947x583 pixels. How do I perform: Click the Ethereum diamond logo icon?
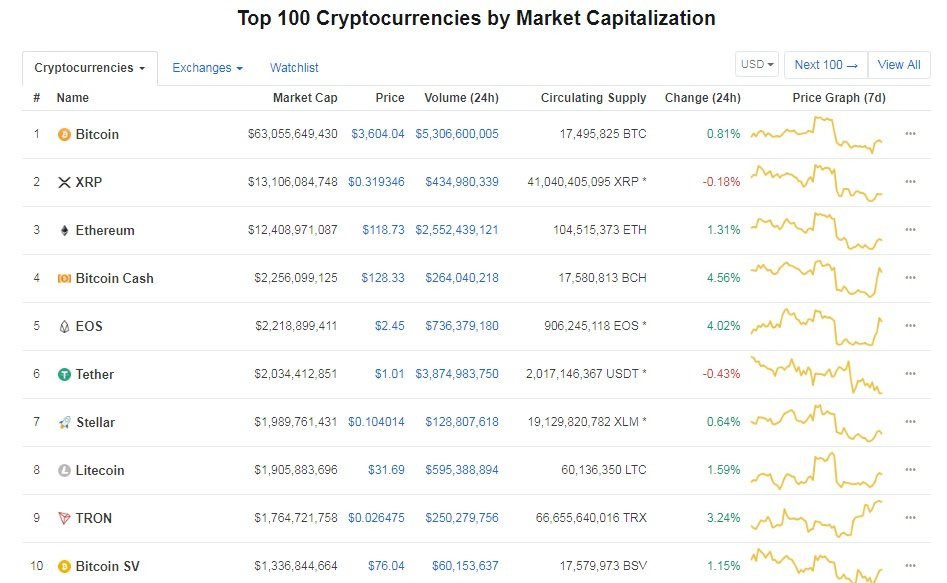[x=64, y=230]
